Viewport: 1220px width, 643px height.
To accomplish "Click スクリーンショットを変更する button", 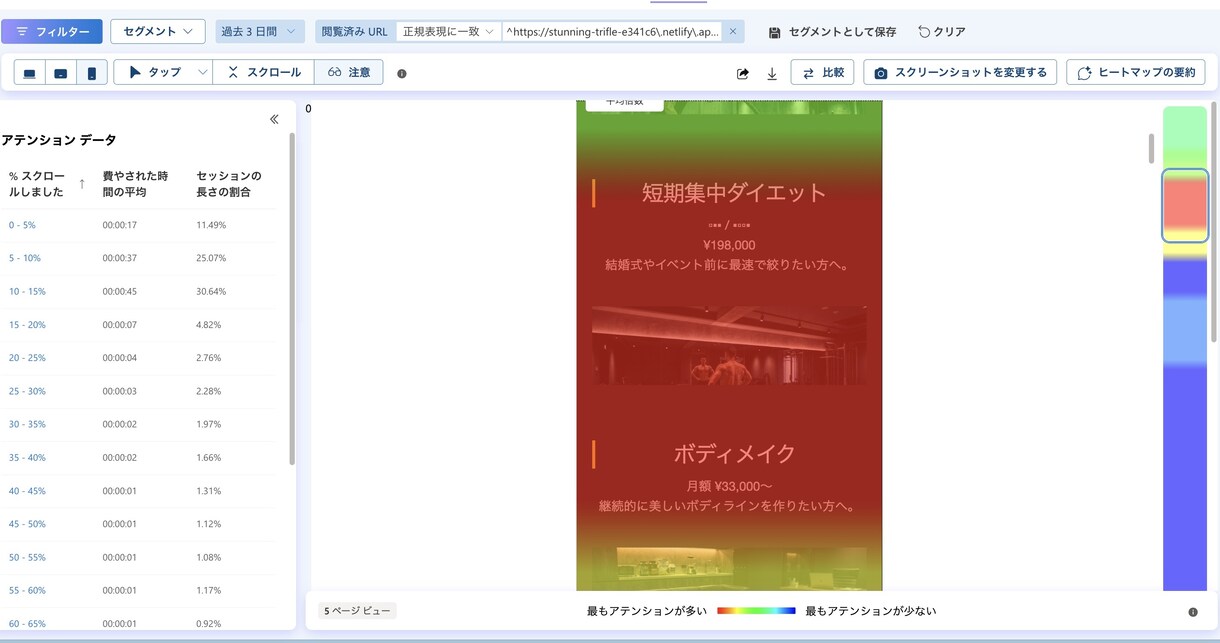I will tap(960, 73).
